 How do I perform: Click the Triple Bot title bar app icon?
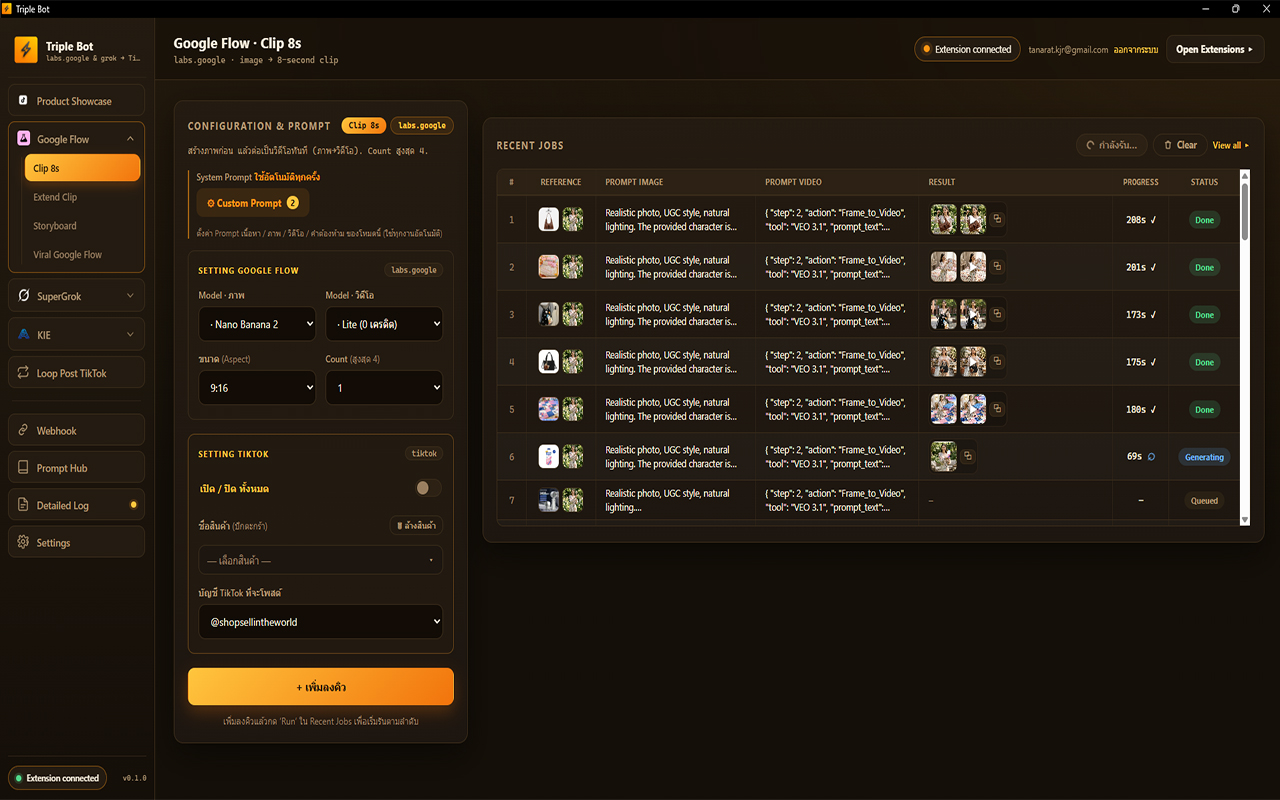[8, 9]
